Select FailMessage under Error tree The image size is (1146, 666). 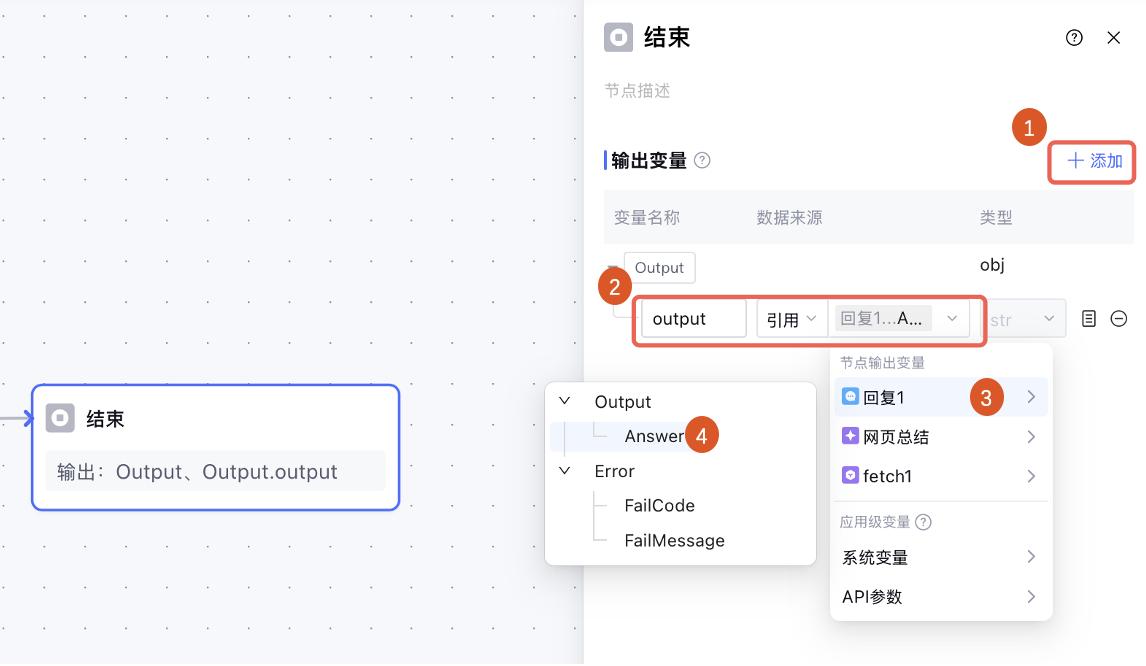[674, 540]
